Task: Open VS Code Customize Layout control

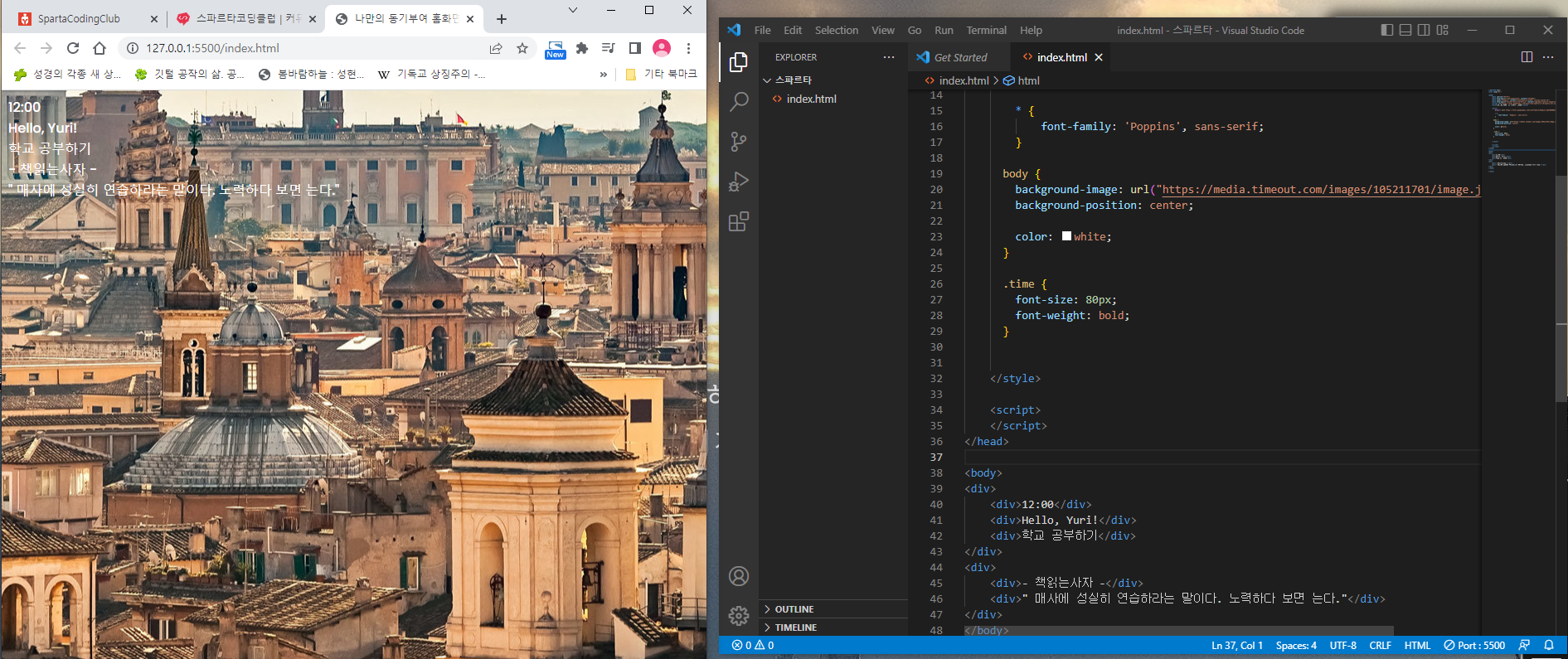Action: (x=1443, y=30)
